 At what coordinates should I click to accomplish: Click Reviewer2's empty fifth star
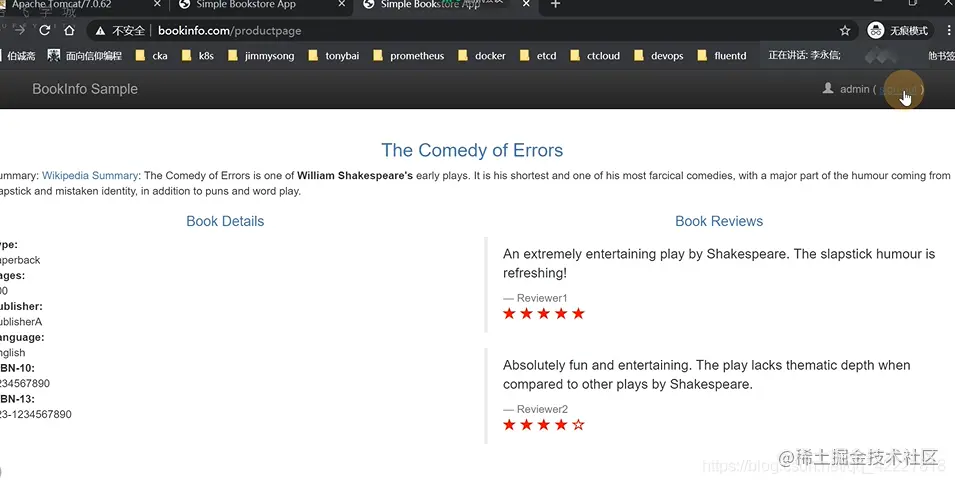point(578,425)
